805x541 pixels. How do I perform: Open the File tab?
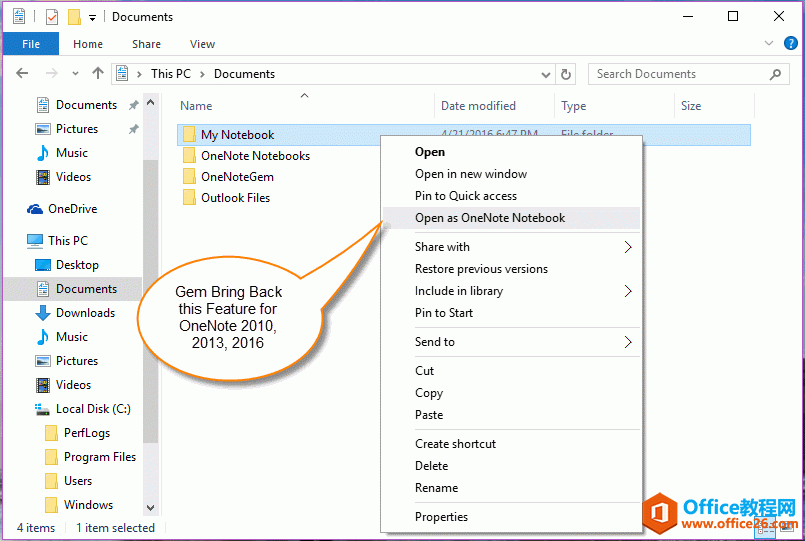pyautogui.click(x=31, y=44)
